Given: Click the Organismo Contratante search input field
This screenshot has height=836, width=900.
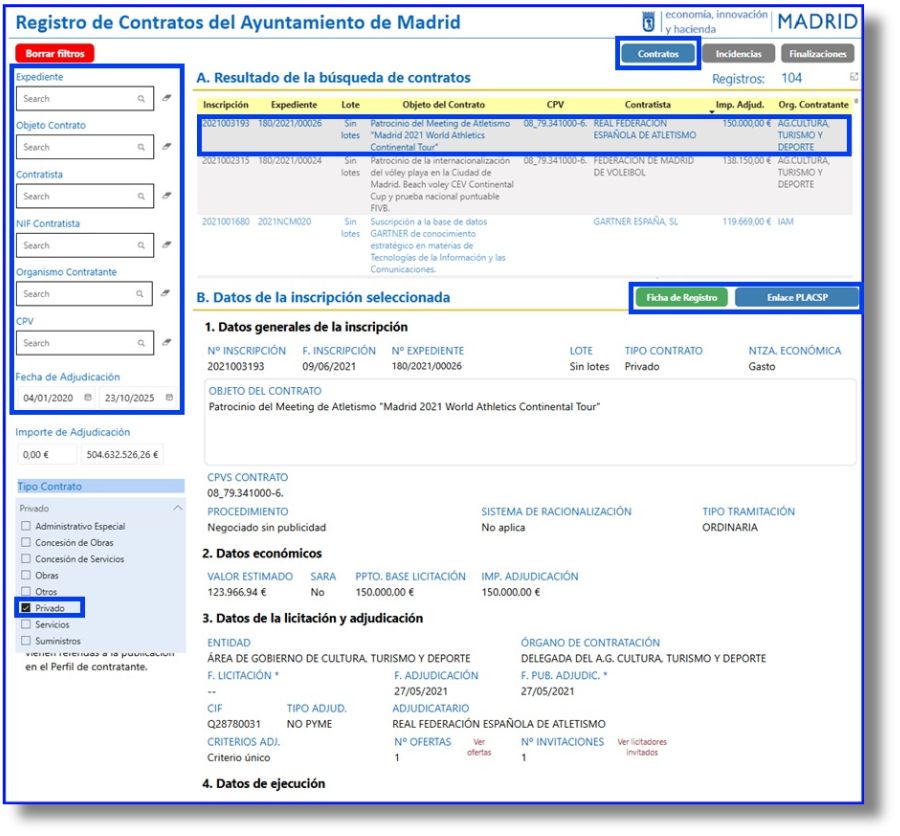Looking at the screenshot, I should [84, 293].
